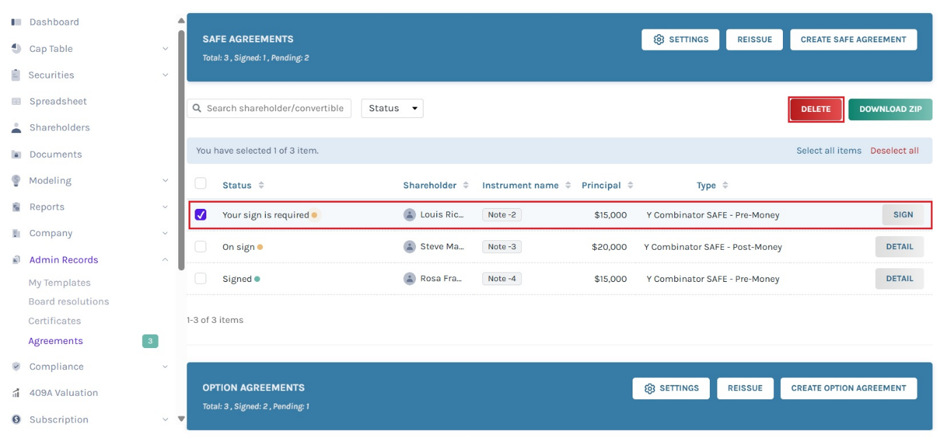This screenshot has height=445, width=940.
Task: Toggle the header select-all checkbox
Action: (x=201, y=183)
